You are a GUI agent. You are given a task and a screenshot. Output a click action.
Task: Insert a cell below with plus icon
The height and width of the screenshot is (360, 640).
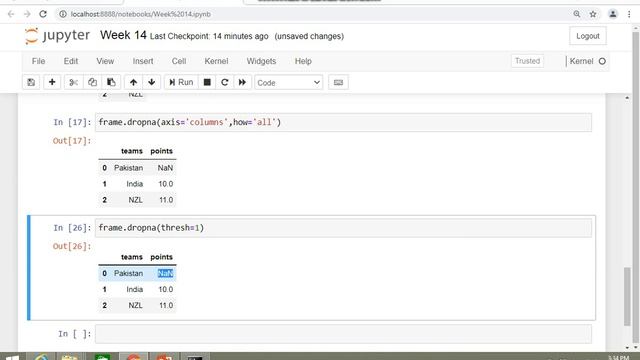[x=52, y=82]
